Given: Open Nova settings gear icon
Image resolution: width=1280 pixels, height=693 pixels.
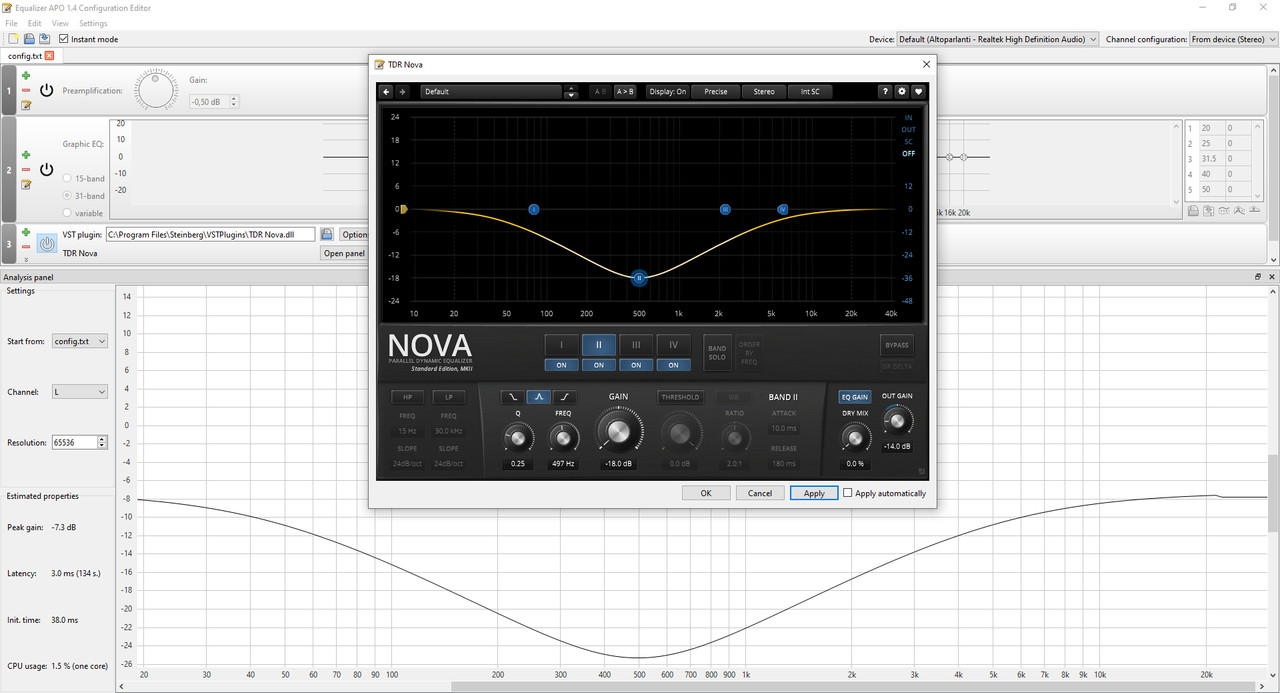Looking at the screenshot, I should (x=902, y=91).
